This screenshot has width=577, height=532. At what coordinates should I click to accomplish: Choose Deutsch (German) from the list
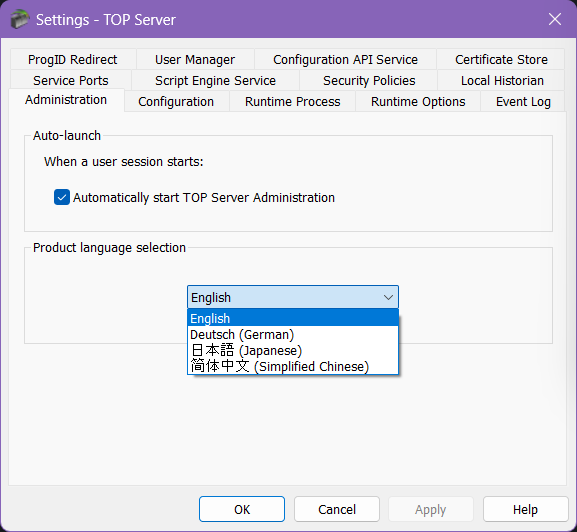click(x=293, y=334)
